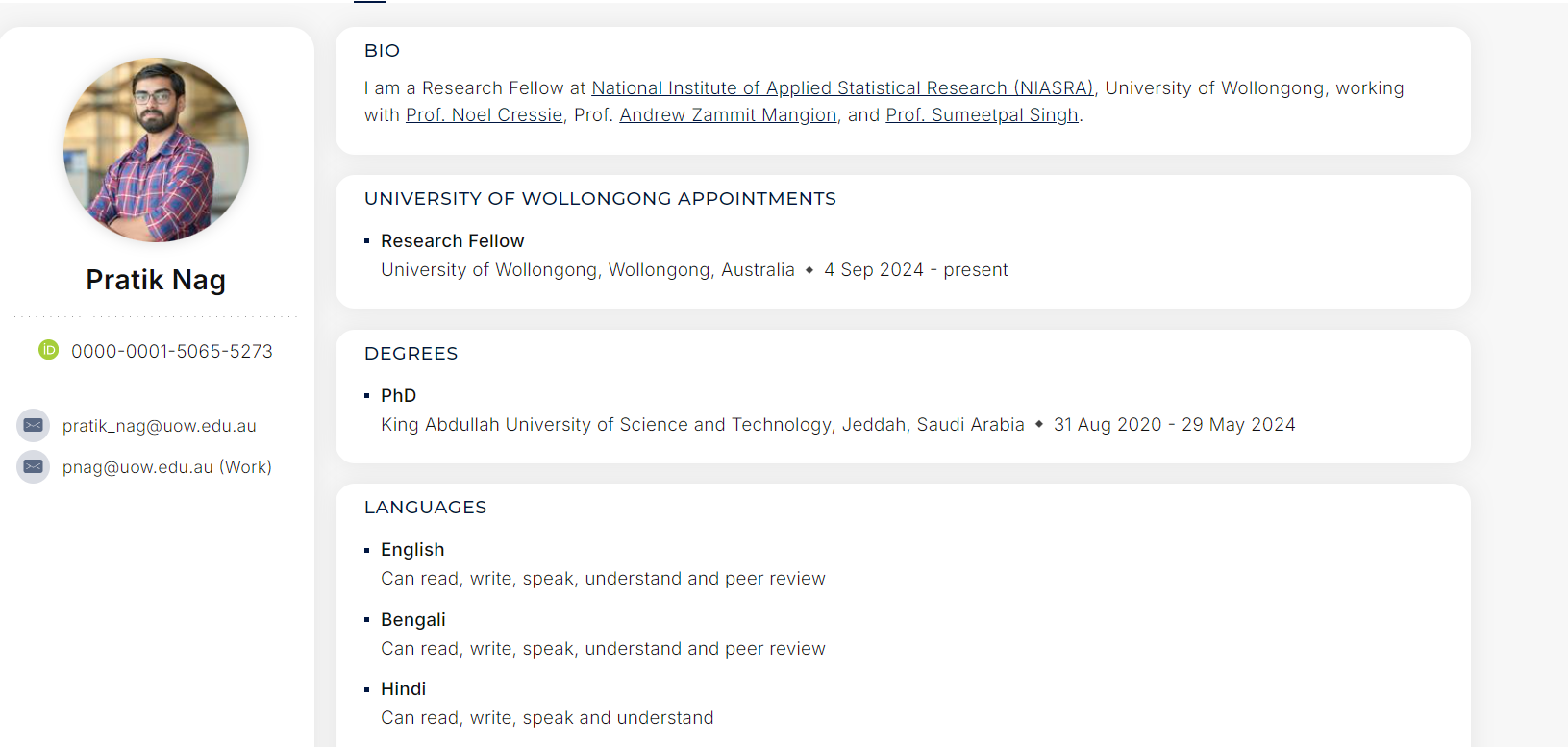Click the Research Fellow appointment entry
Image resolution: width=1568 pixels, height=747 pixels.
pyautogui.click(x=453, y=241)
